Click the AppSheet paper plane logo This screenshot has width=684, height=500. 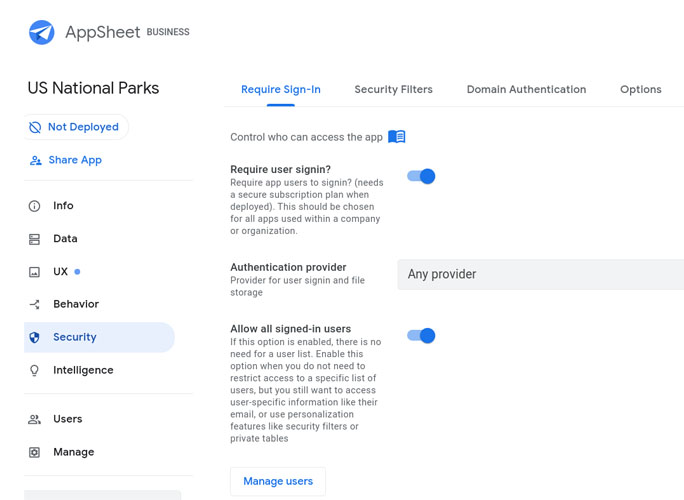pyautogui.click(x=41, y=32)
